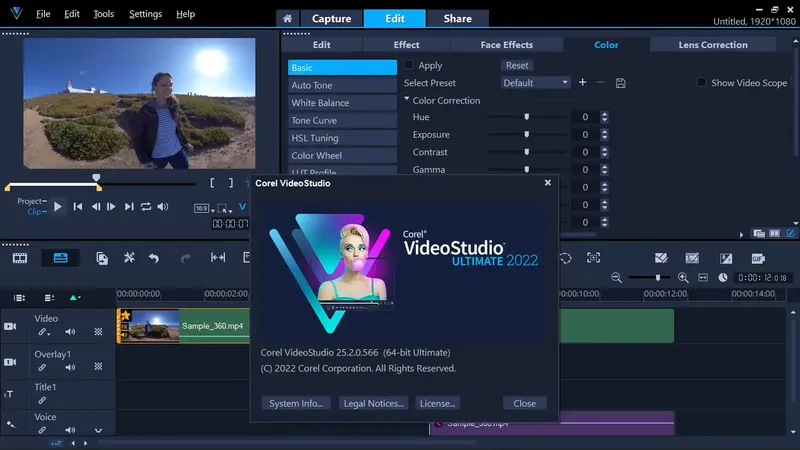Increase the Hue value stepper
800x450 pixels.
tap(605, 114)
